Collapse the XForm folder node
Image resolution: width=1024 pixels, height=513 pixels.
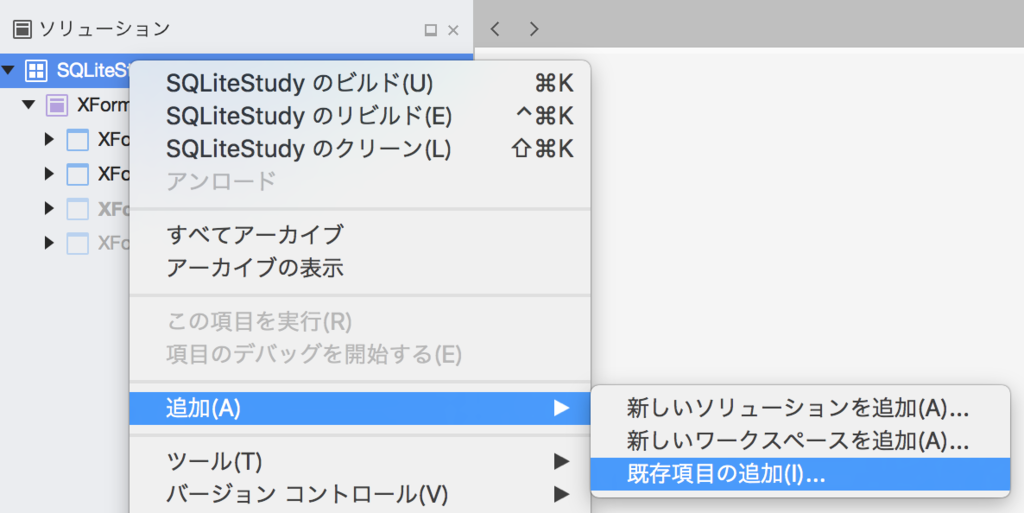tap(28, 104)
